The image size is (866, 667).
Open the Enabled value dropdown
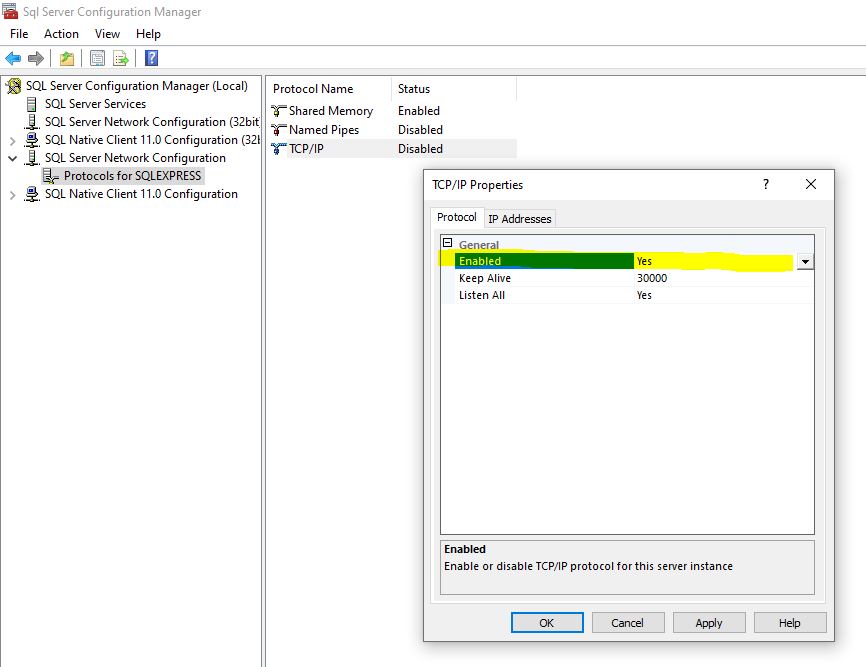(x=805, y=261)
